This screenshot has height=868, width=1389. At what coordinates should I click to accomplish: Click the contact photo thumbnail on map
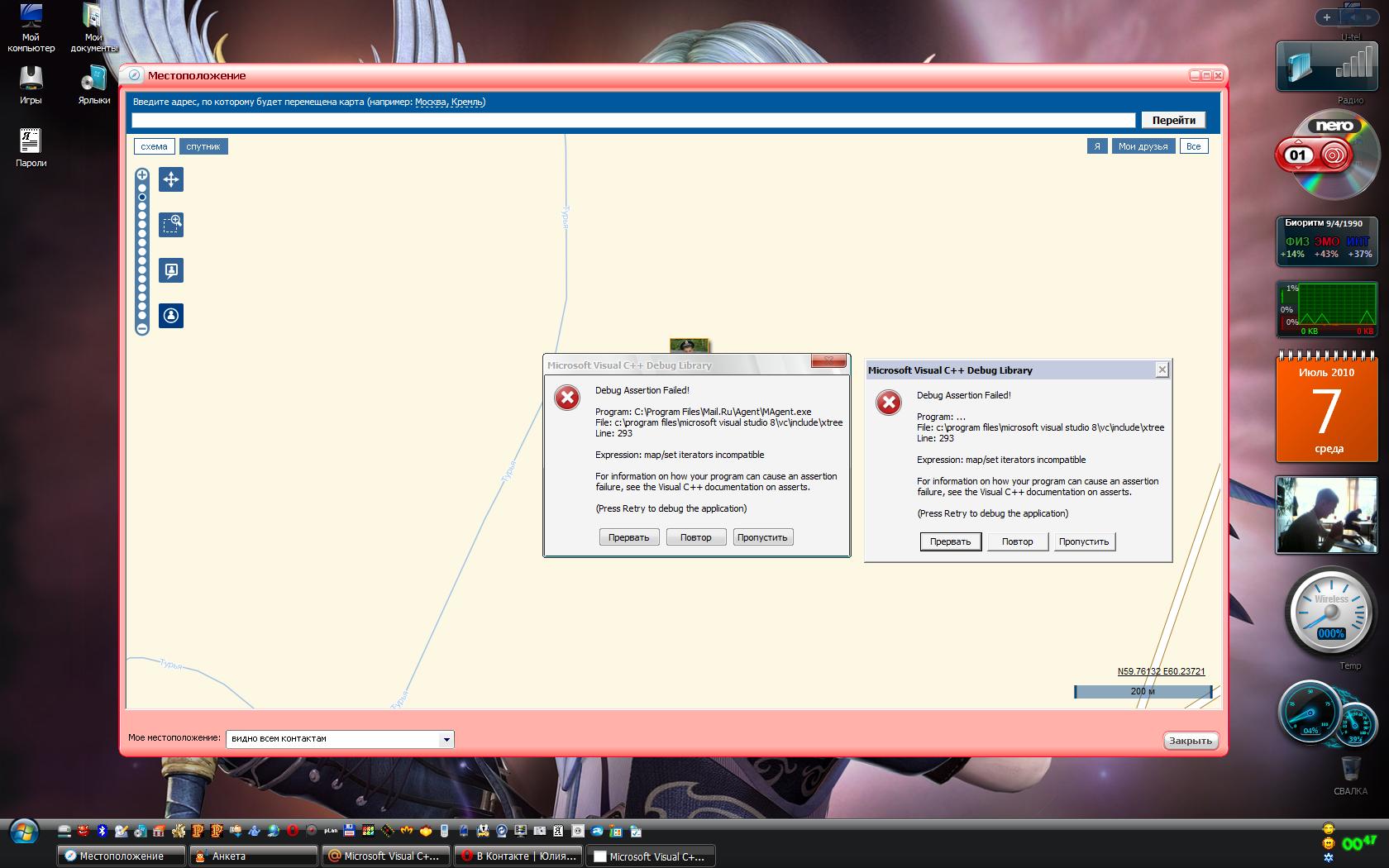pos(690,346)
